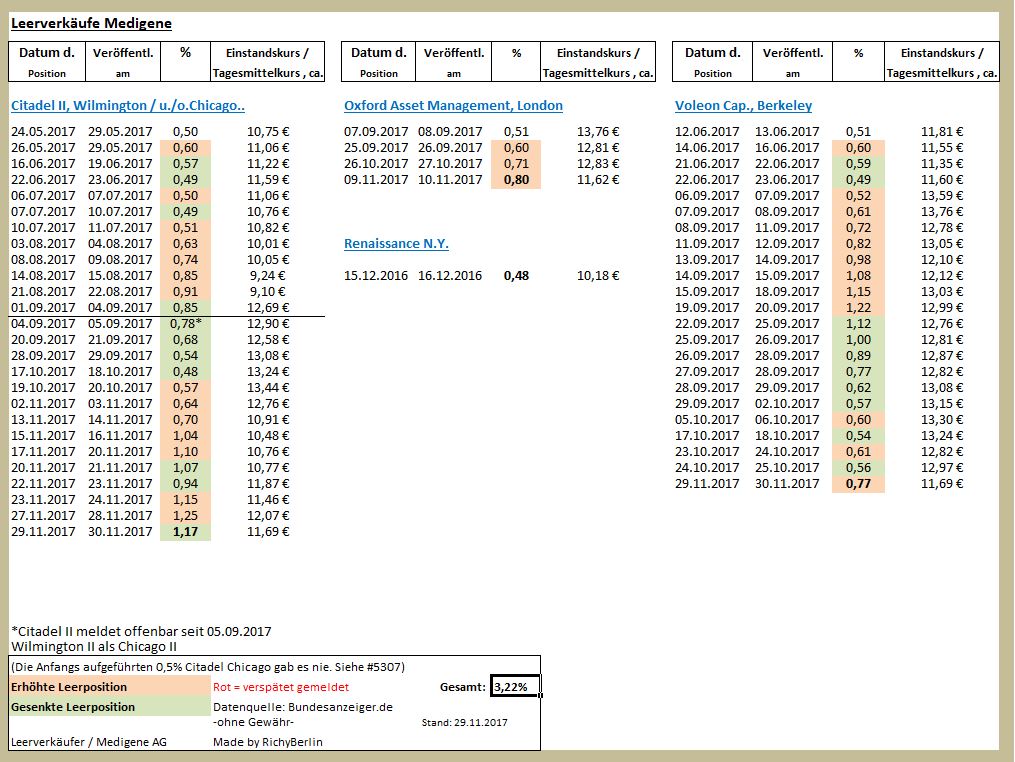
Task: Click the footnote about Citadel II meldet
Action: coord(130,631)
